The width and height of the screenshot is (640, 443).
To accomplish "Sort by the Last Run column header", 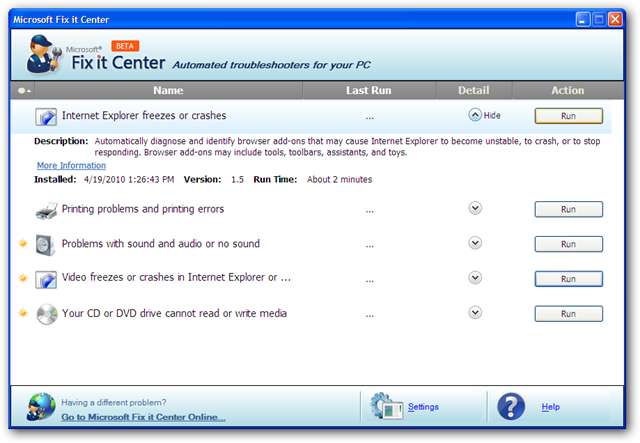I will 369,91.
